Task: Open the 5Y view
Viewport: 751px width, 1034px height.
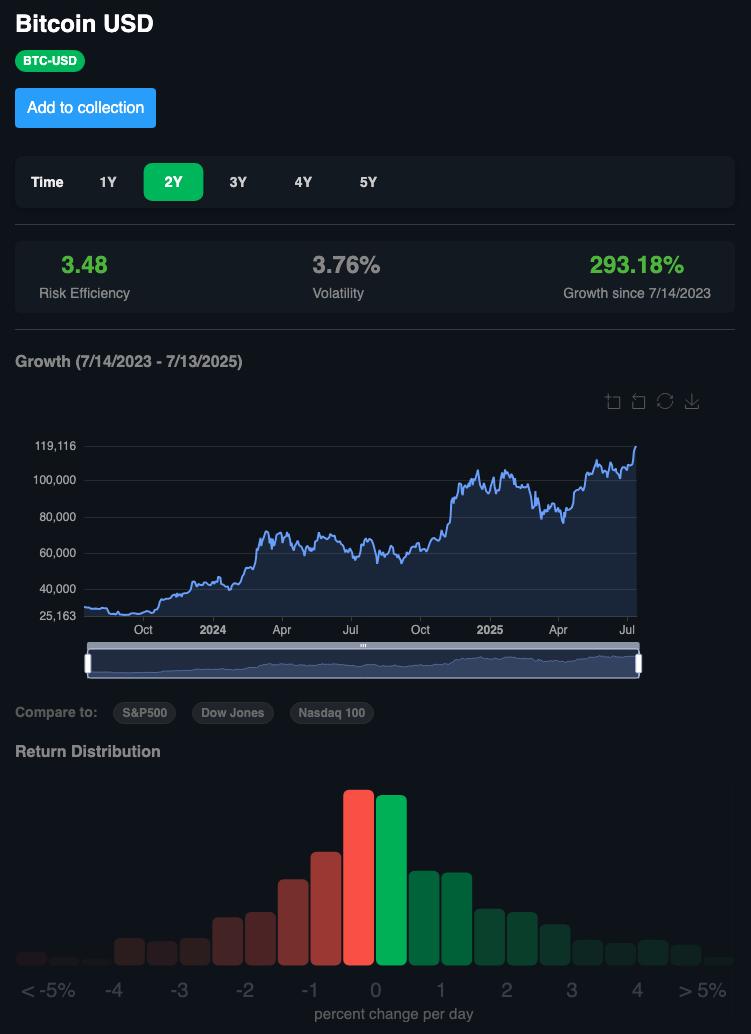Action: pyautogui.click(x=368, y=182)
